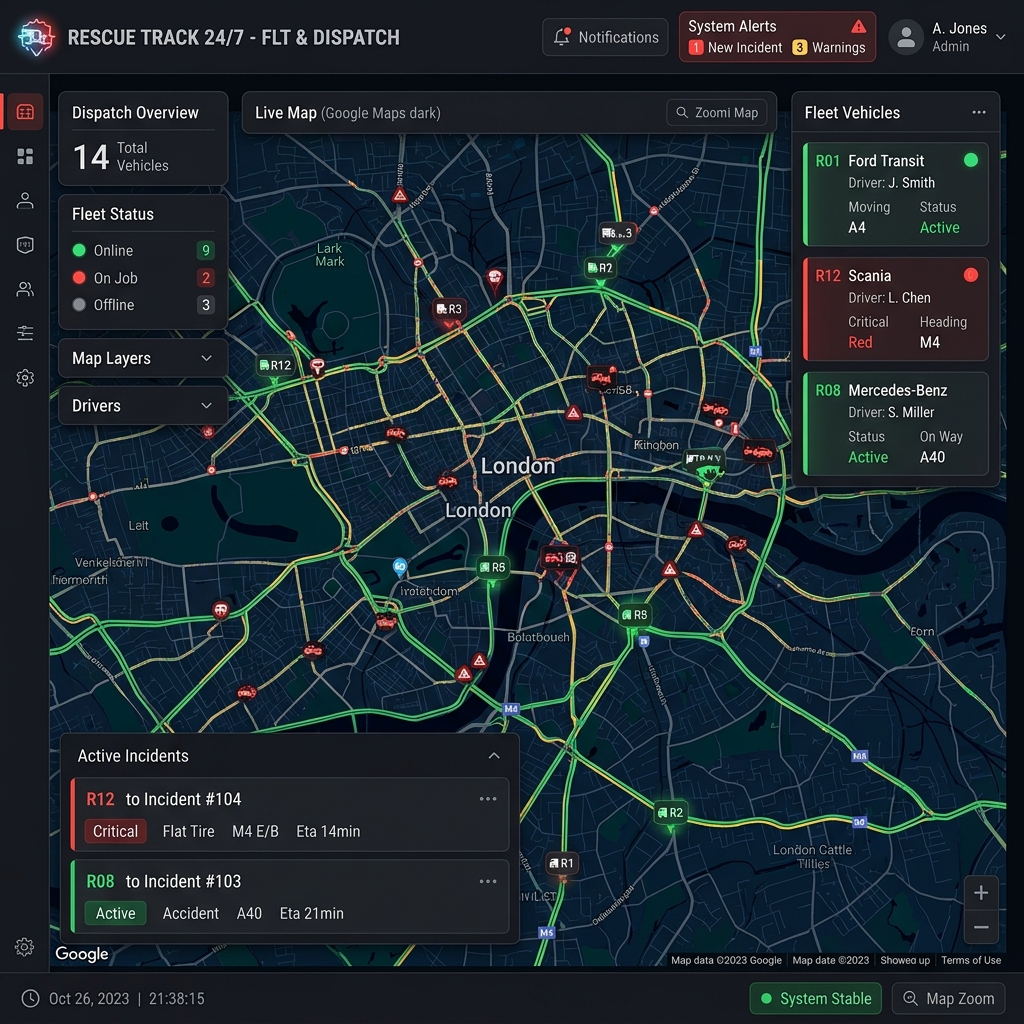Open the 1 New Incident alert
The height and width of the screenshot is (1024, 1024).
pyautogui.click(x=735, y=48)
